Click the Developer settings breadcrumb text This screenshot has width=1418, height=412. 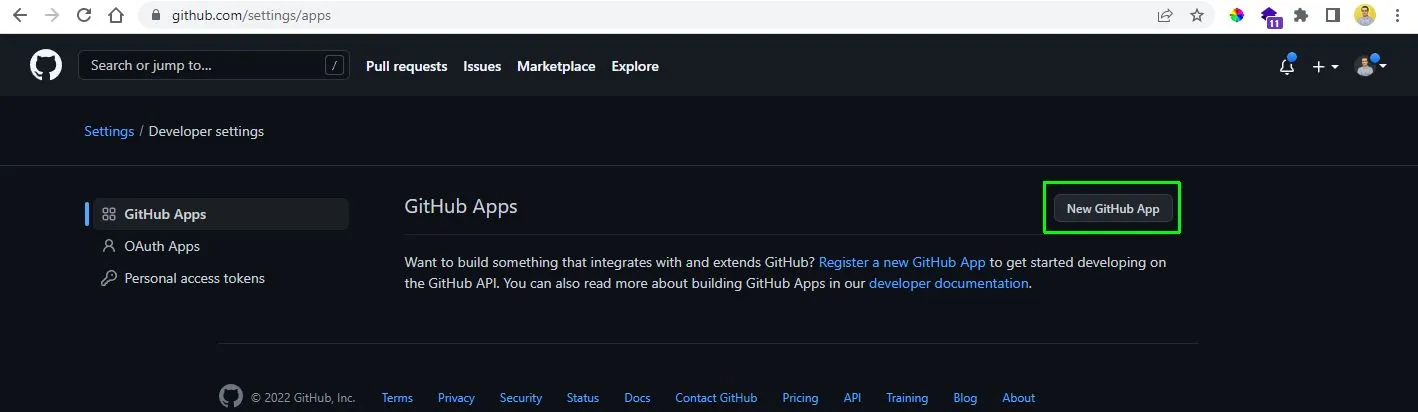tap(206, 131)
